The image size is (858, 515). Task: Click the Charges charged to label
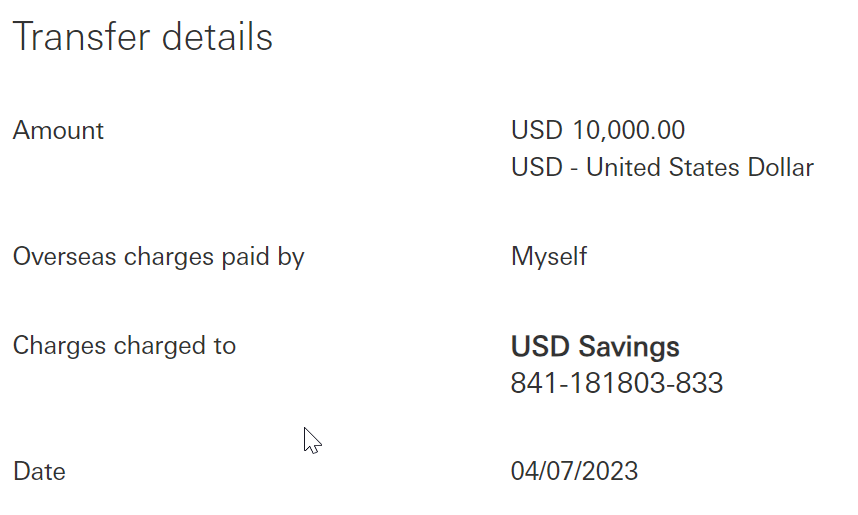(124, 346)
